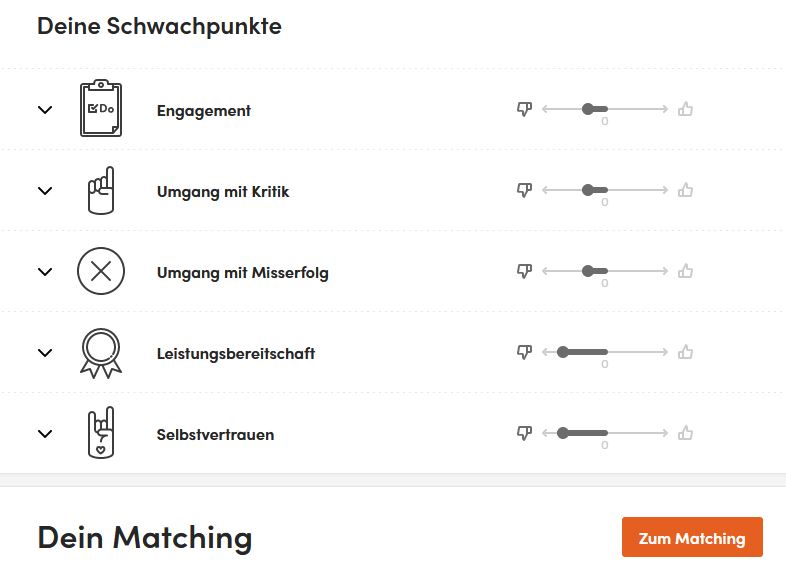
Task: Expand the Umgang mit Misserfolg chevron
Action: point(45,272)
